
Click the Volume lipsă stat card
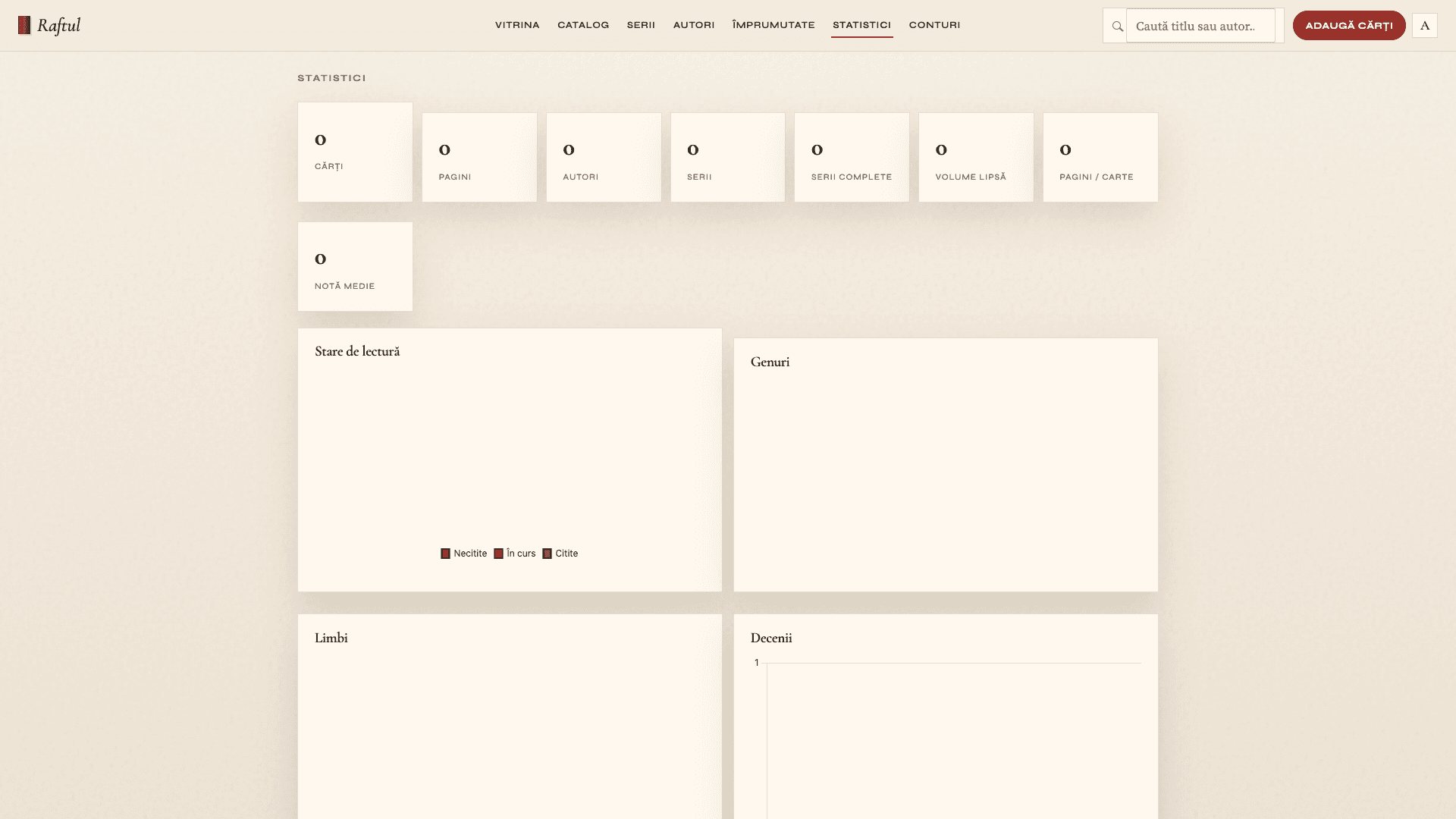coord(976,157)
